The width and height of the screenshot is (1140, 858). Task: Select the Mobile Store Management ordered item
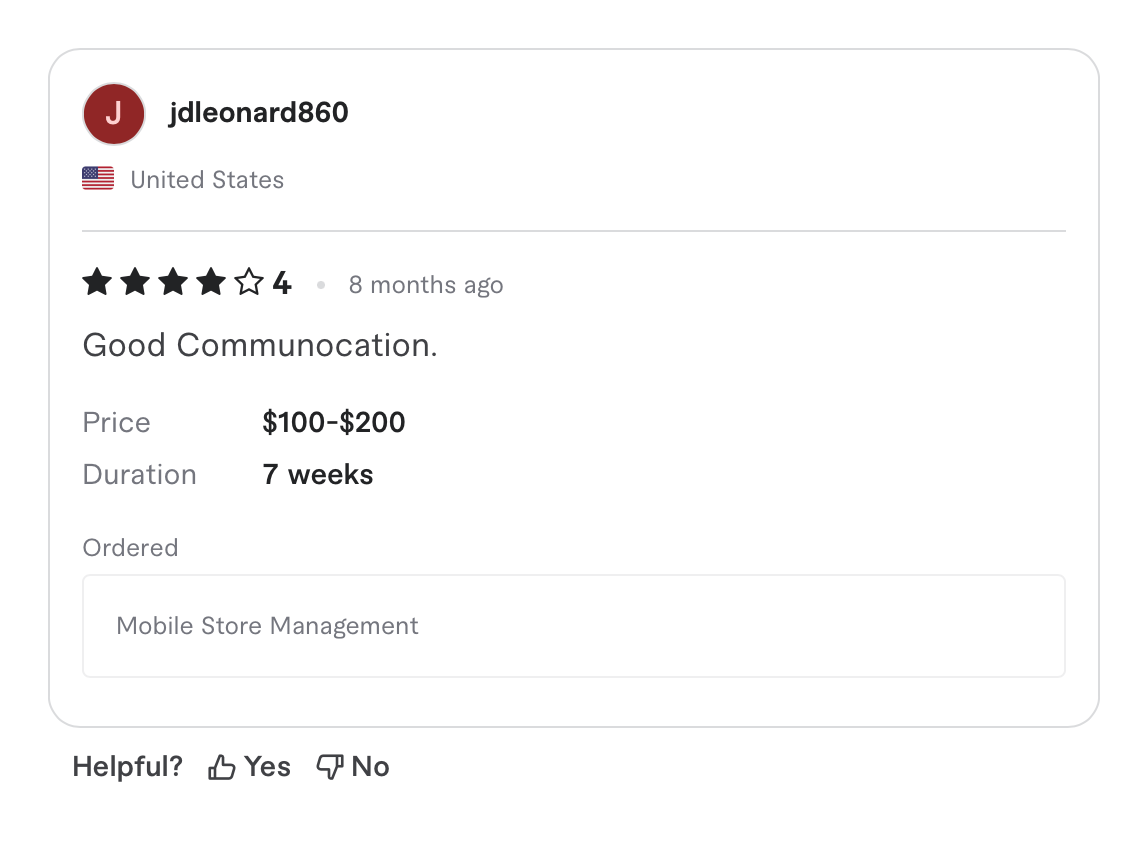click(267, 625)
